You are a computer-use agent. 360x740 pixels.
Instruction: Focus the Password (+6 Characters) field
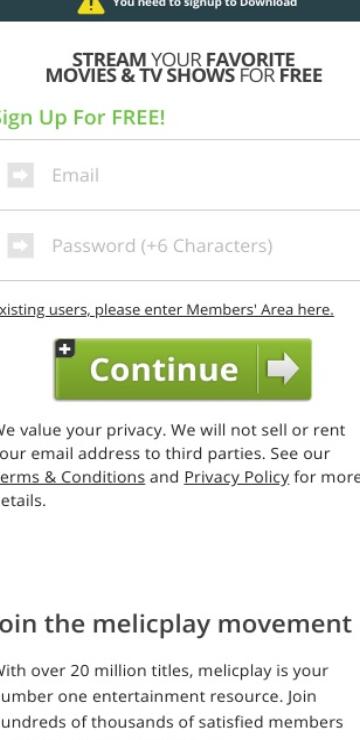180,245
